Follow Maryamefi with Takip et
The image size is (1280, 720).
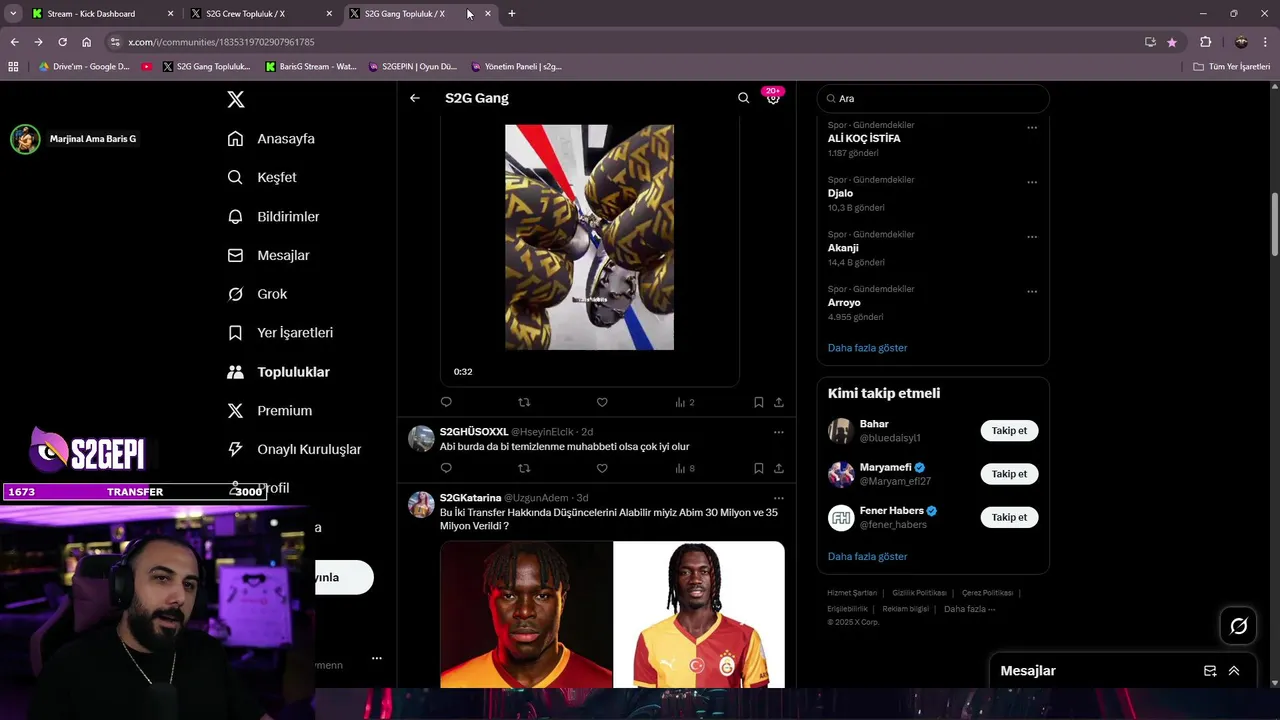coord(1009,474)
